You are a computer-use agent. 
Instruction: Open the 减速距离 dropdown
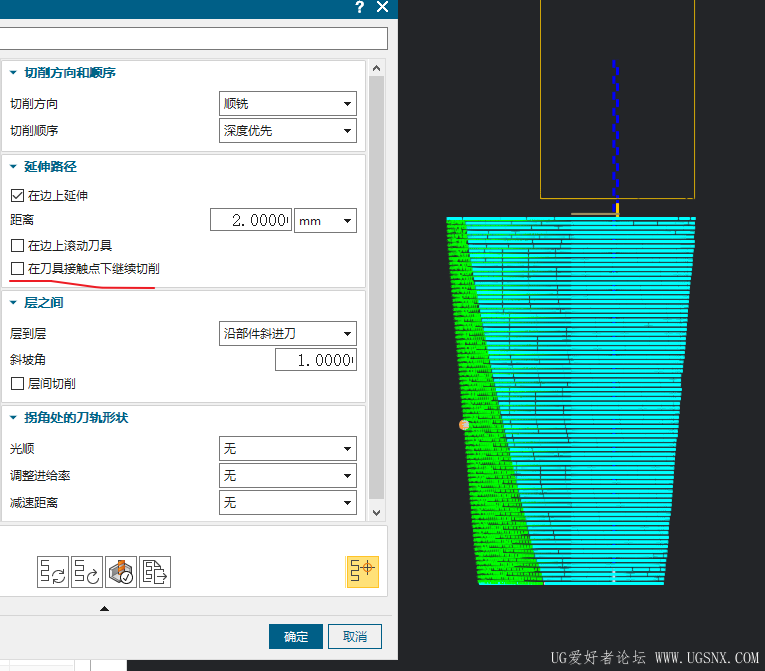(x=288, y=502)
